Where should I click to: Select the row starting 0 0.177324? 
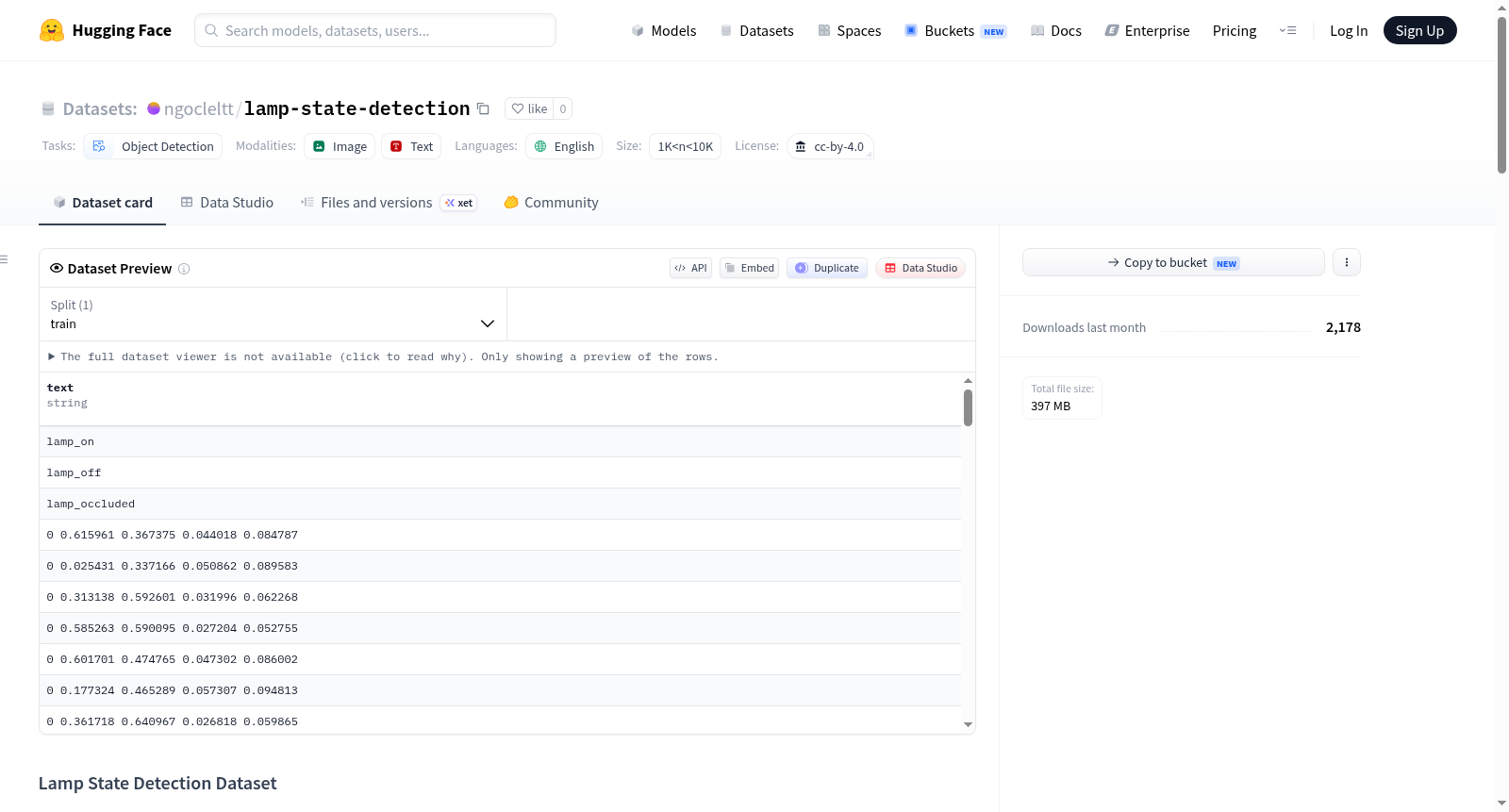[x=500, y=690]
